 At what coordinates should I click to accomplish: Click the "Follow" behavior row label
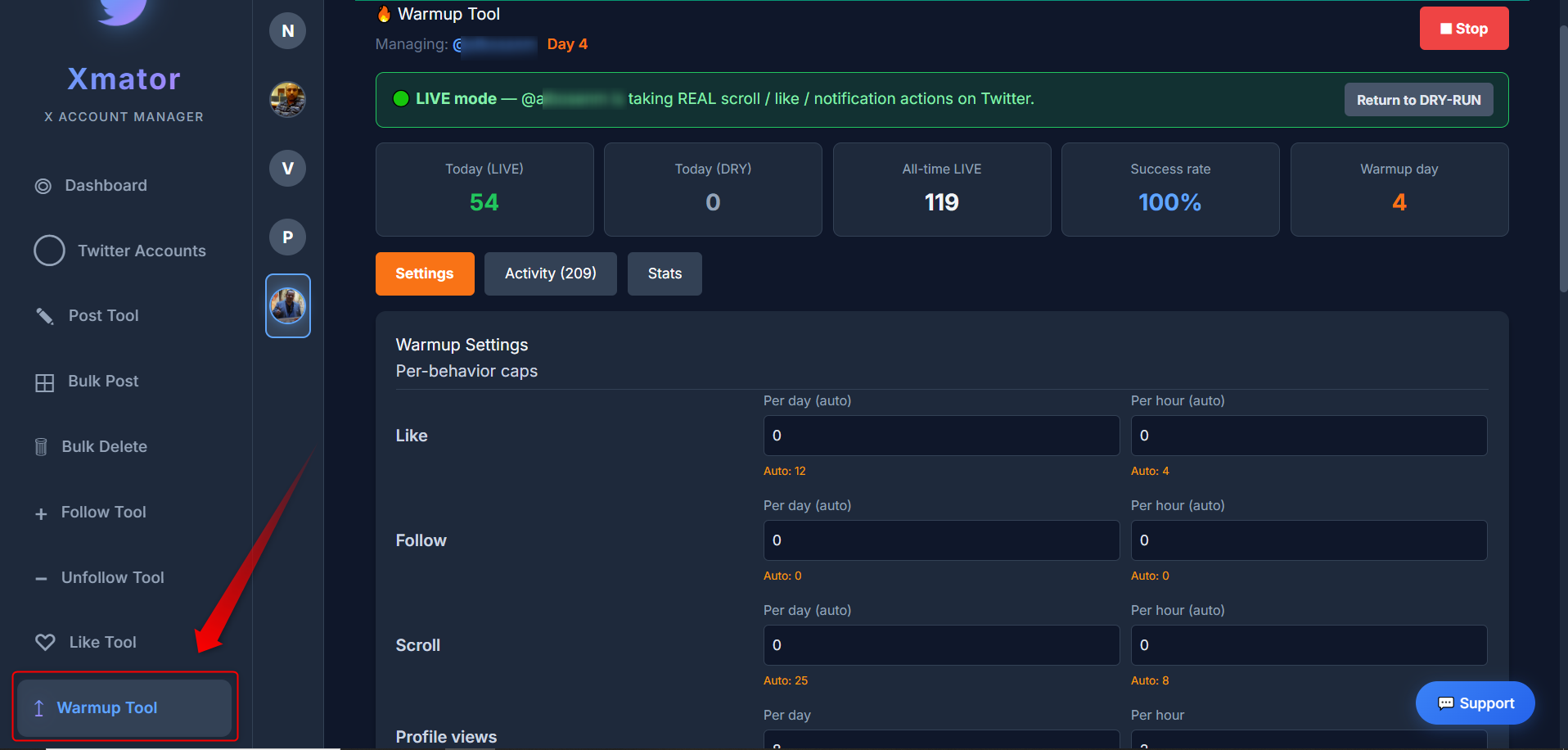point(421,540)
